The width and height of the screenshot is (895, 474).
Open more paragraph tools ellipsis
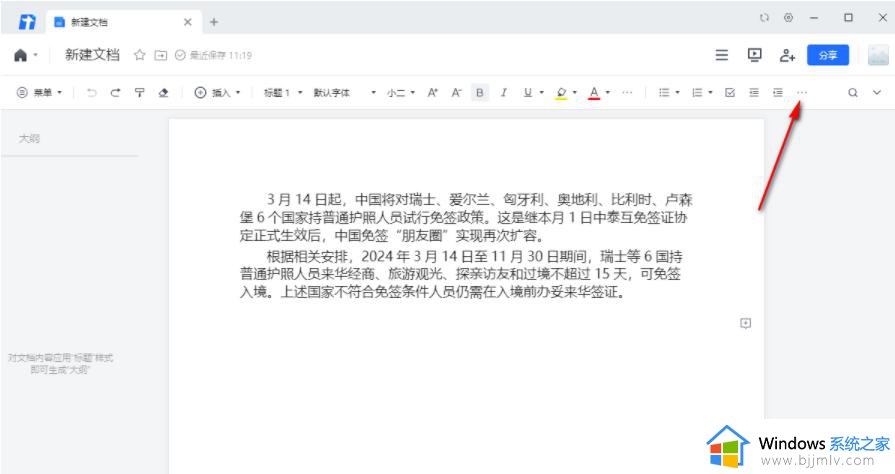(x=802, y=93)
